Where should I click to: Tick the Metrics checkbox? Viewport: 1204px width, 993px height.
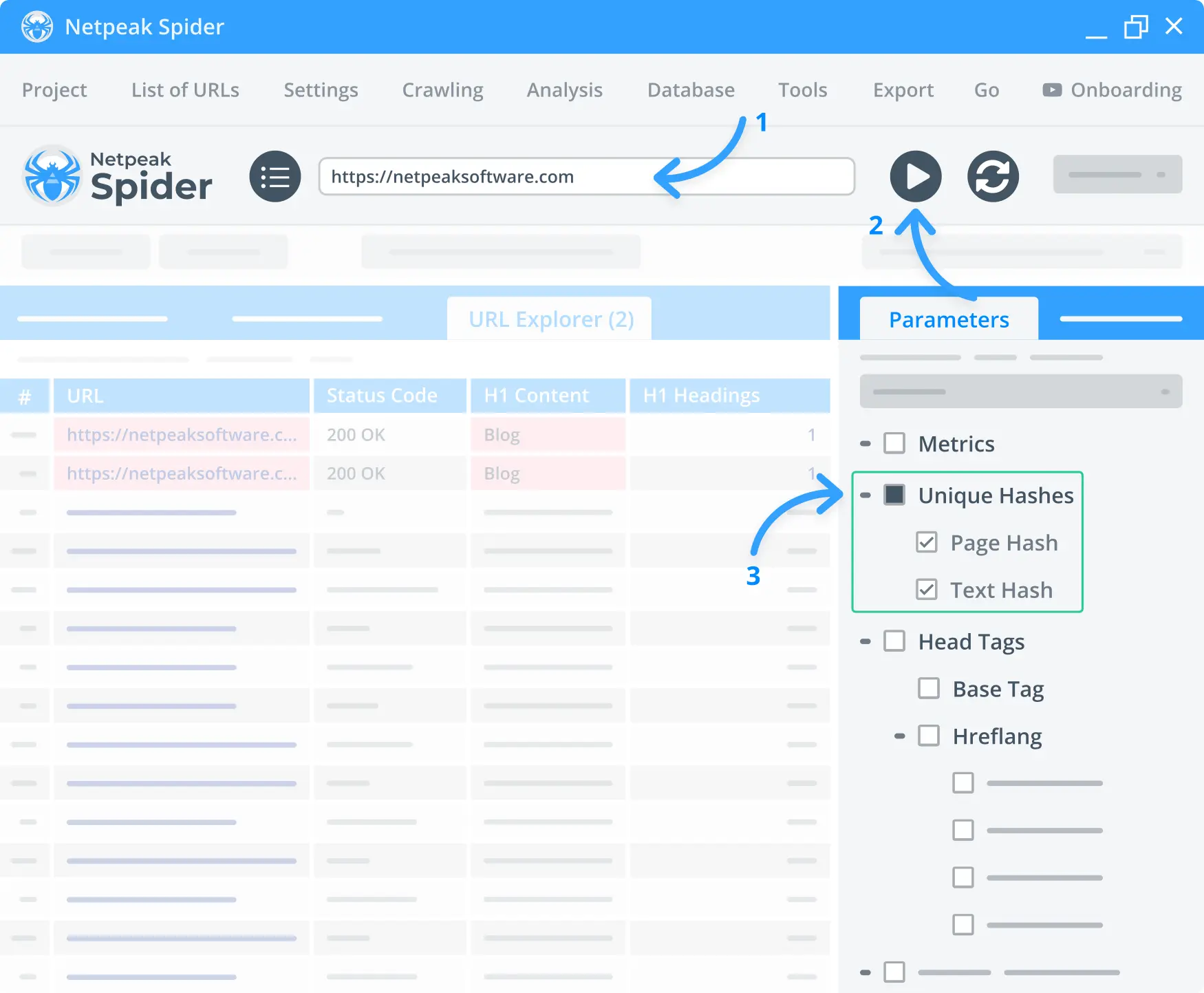click(894, 443)
